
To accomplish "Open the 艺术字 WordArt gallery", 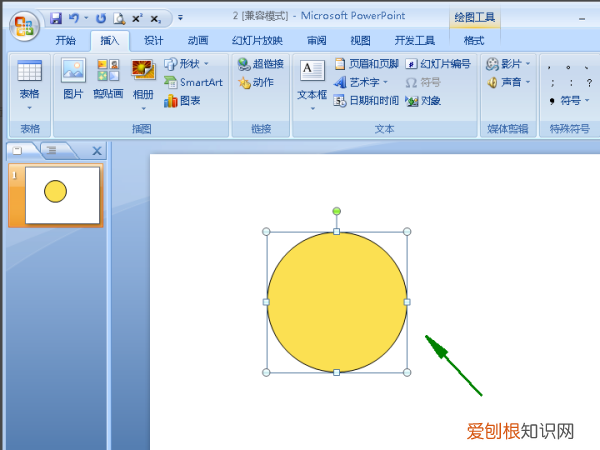I will 361,82.
